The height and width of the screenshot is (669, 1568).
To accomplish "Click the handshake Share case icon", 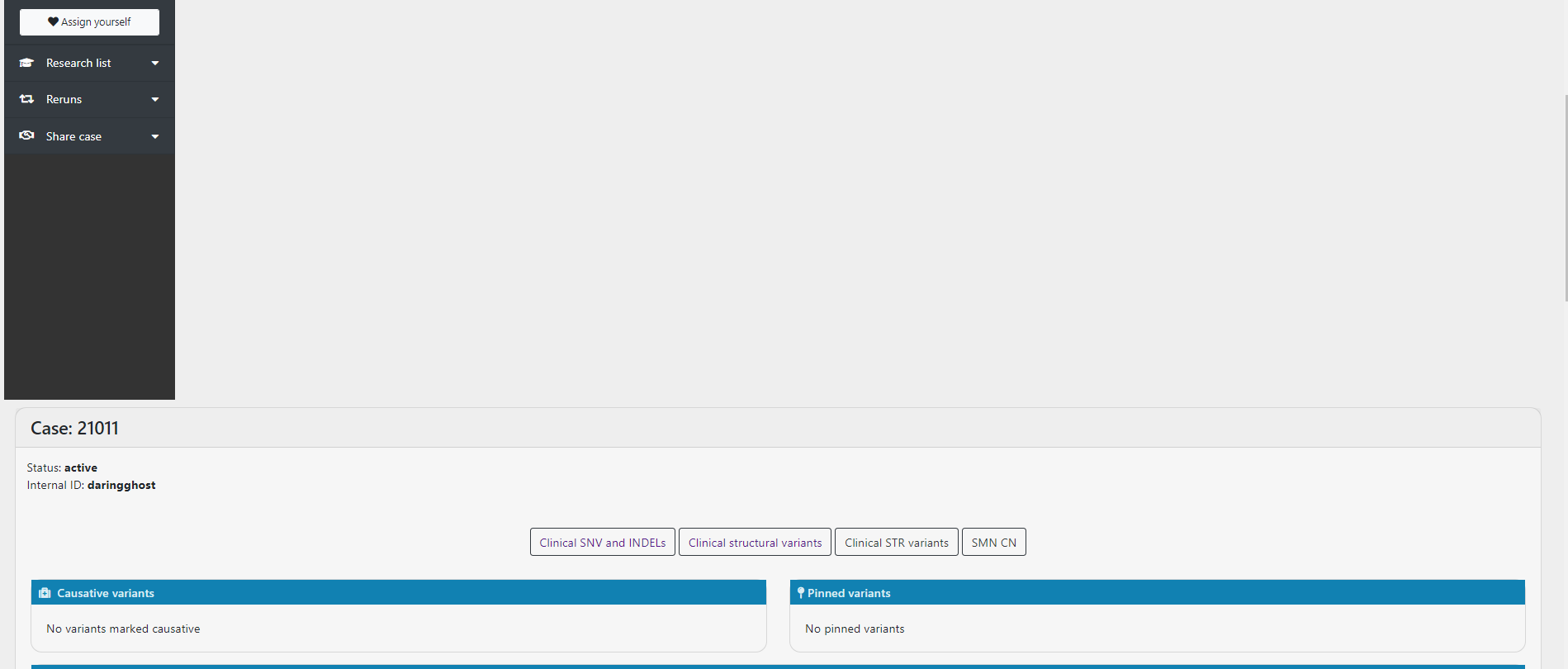I will (x=26, y=135).
